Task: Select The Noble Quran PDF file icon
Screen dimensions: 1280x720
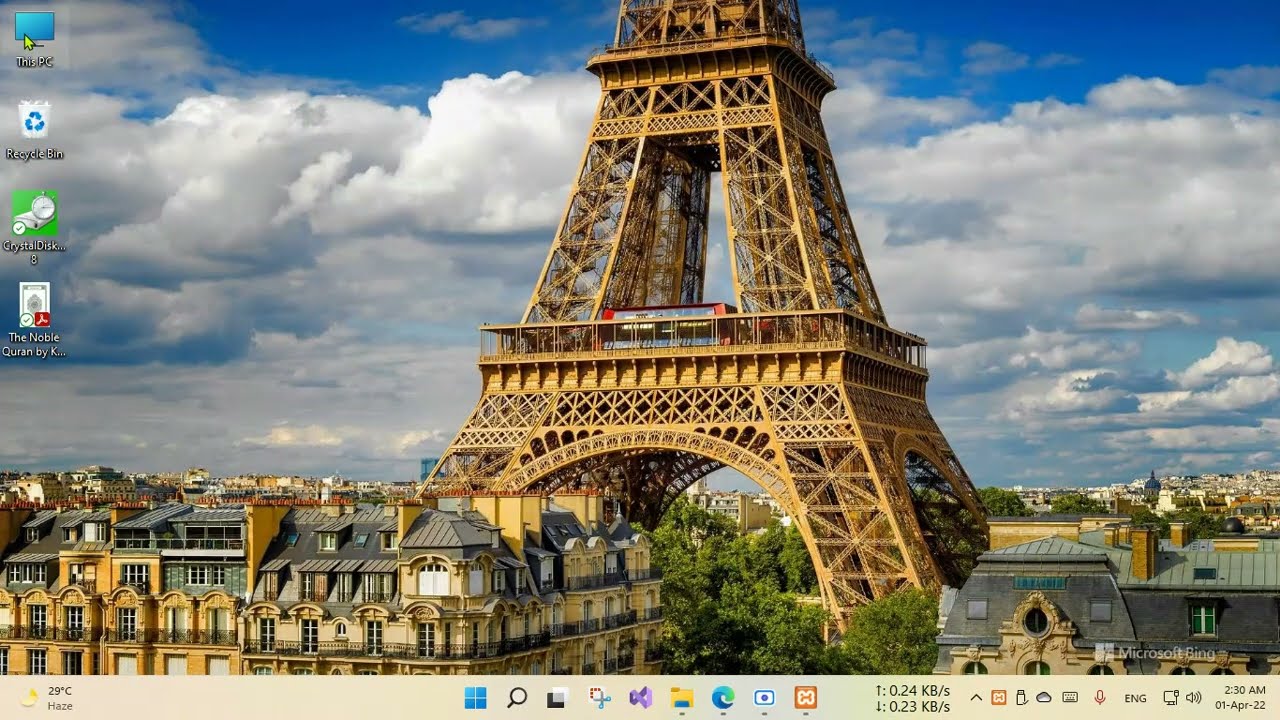Action: point(35,320)
